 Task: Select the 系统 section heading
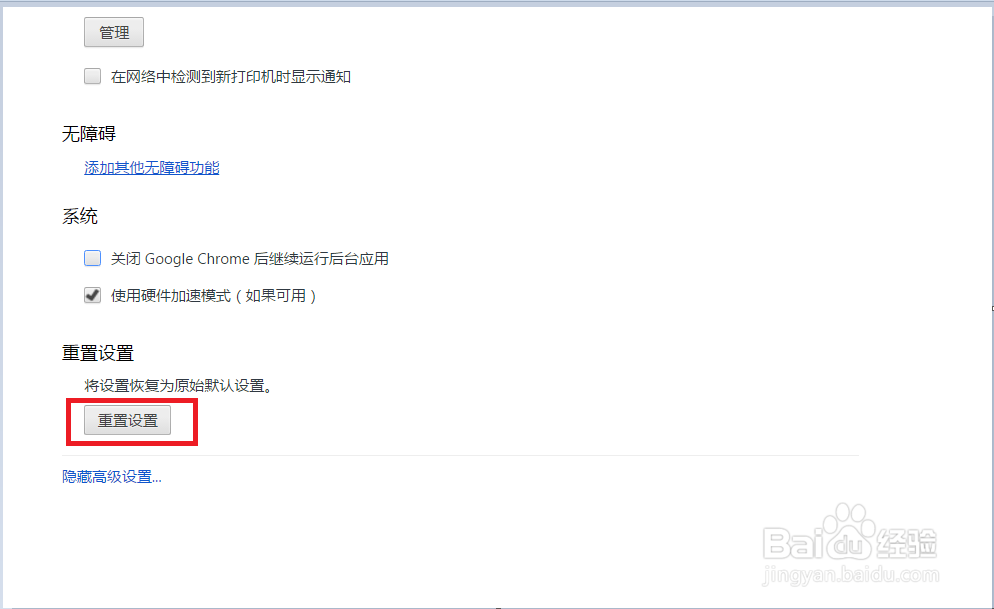(80, 216)
